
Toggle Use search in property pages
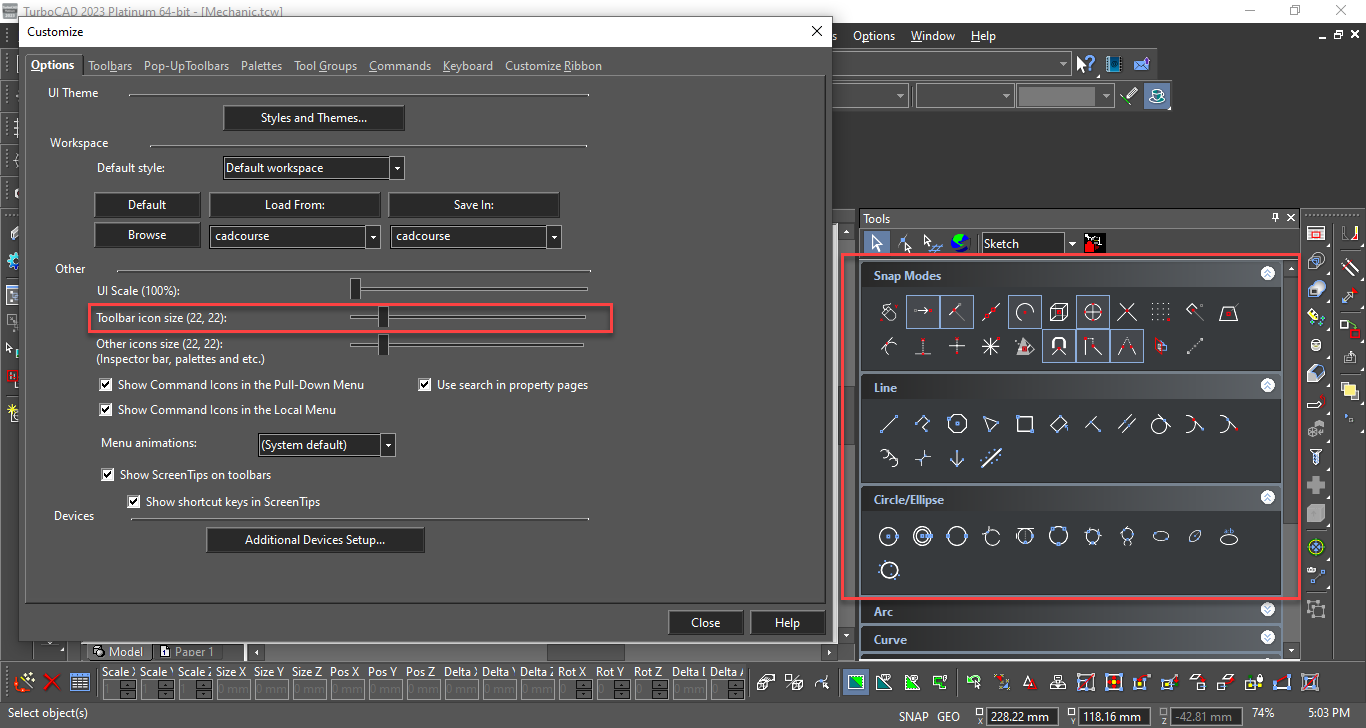(425, 385)
